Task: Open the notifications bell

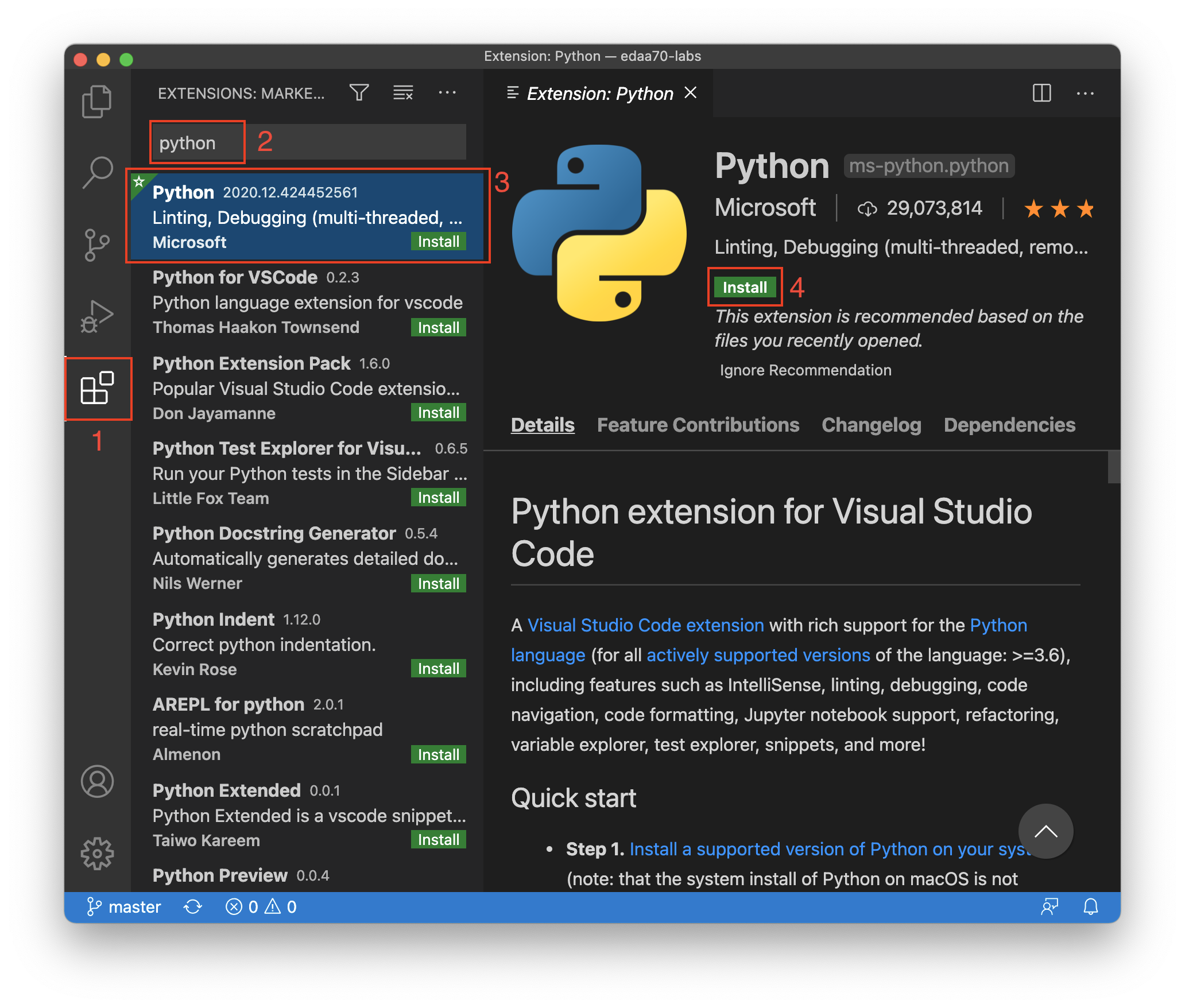Action: [x=1091, y=907]
